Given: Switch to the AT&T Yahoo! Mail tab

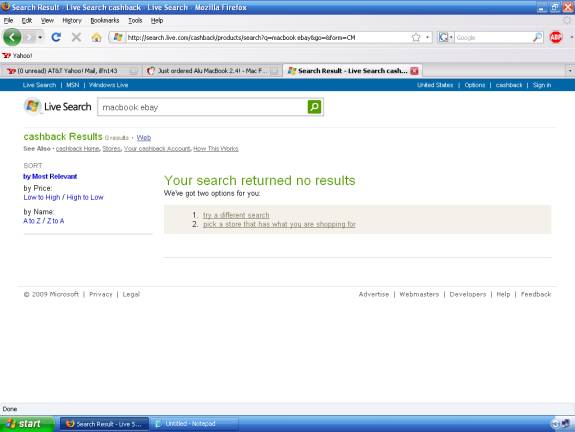Looking at the screenshot, I should coord(72,71).
